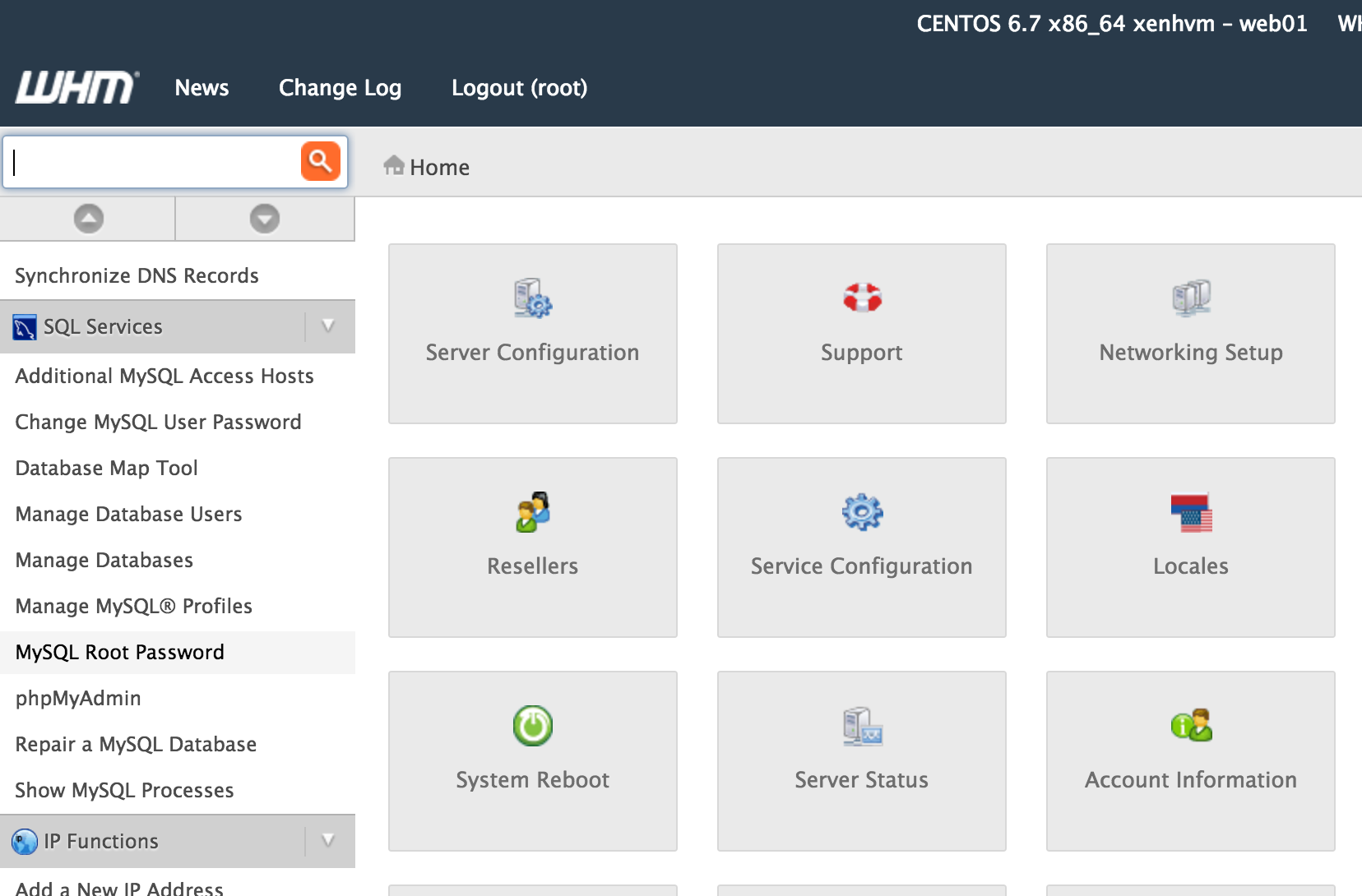This screenshot has height=896, width=1362.
Task: Select the Resellers icon
Action: tap(532, 511)
